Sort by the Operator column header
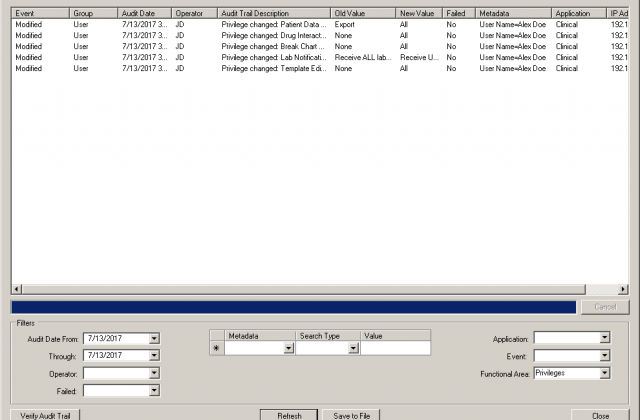The height and width of the screenshot is (420, 640). [x=194, y=13]
